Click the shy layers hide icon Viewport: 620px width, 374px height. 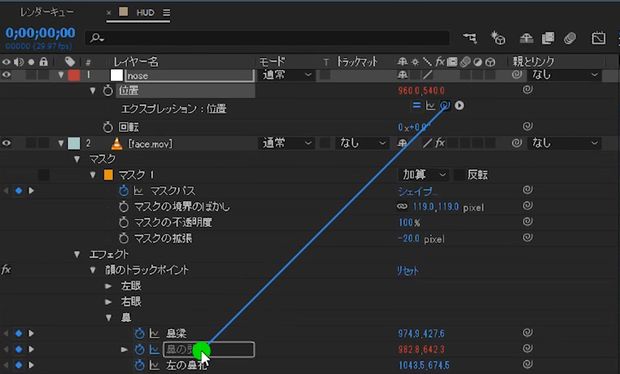click(526, 38)
